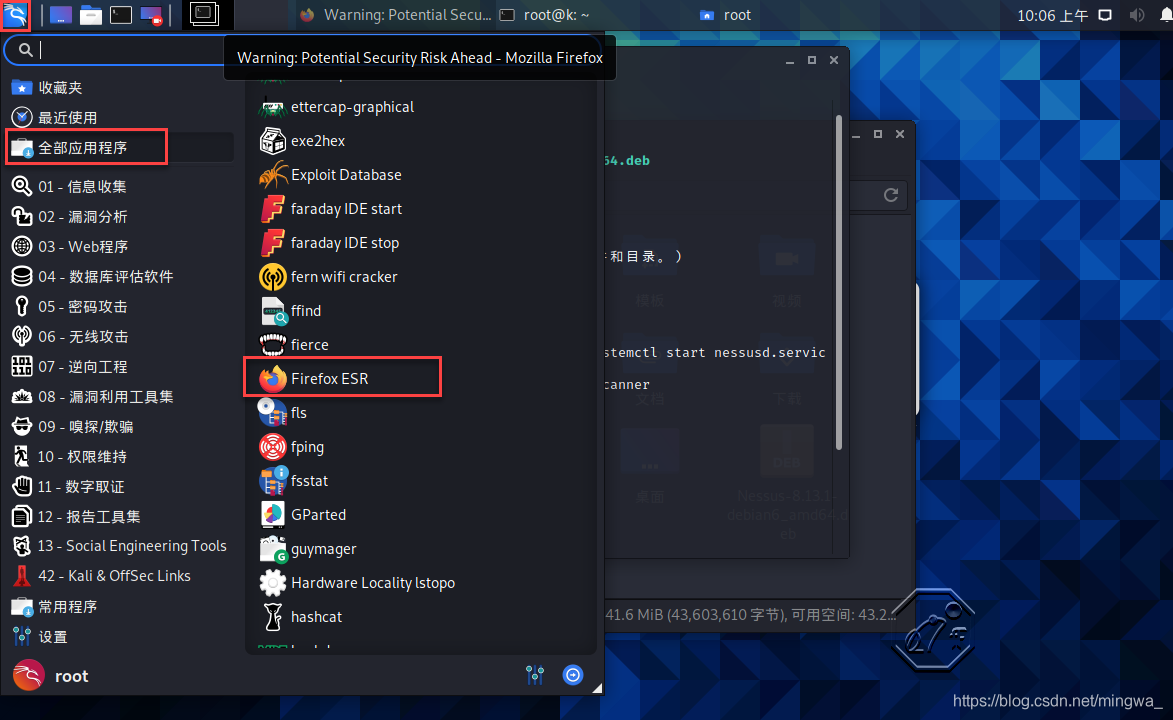Open 最近使用 recent category

120,118
